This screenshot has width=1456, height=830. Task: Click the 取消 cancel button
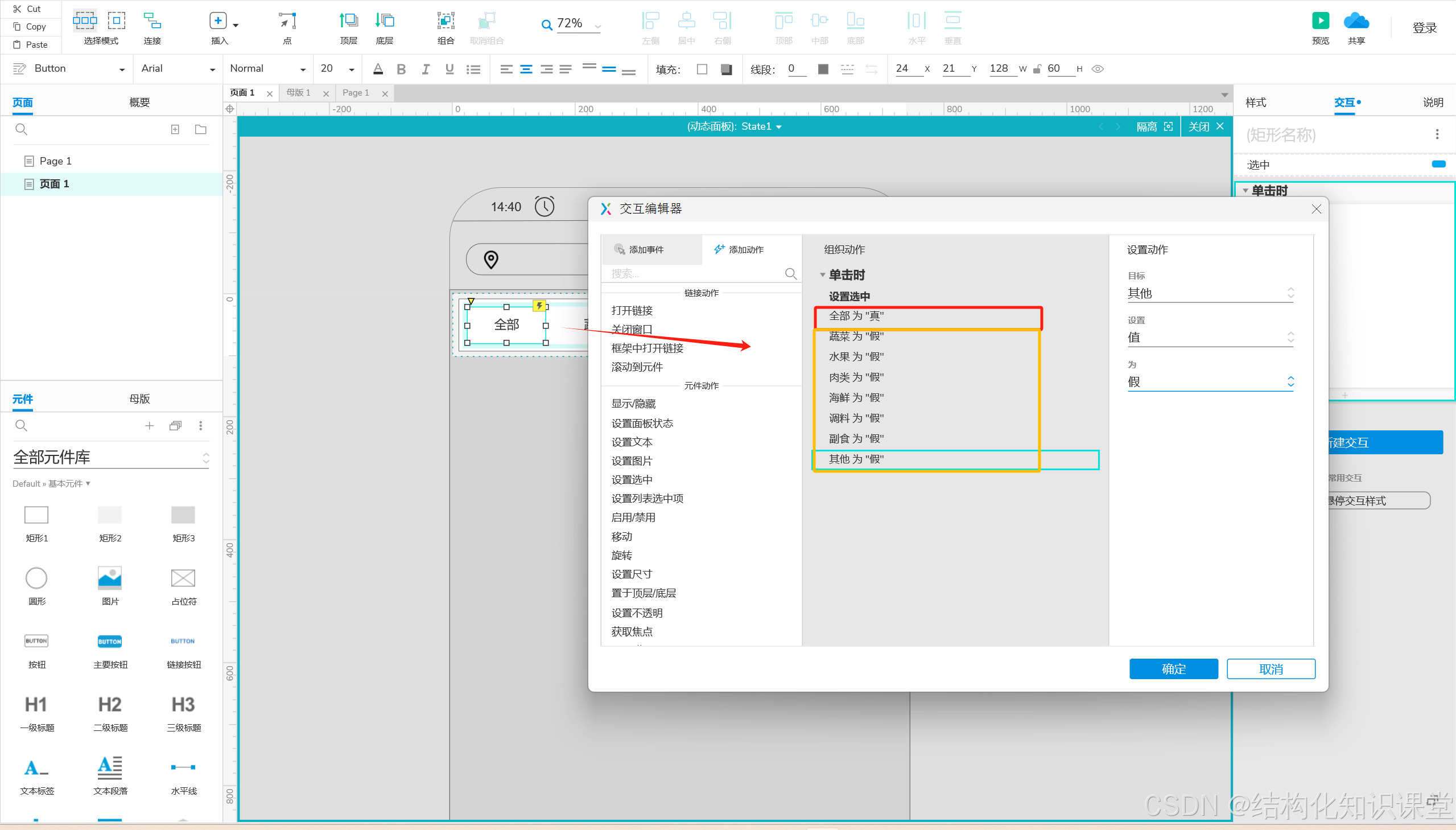pyautogui.click(x=1271, y=669)
